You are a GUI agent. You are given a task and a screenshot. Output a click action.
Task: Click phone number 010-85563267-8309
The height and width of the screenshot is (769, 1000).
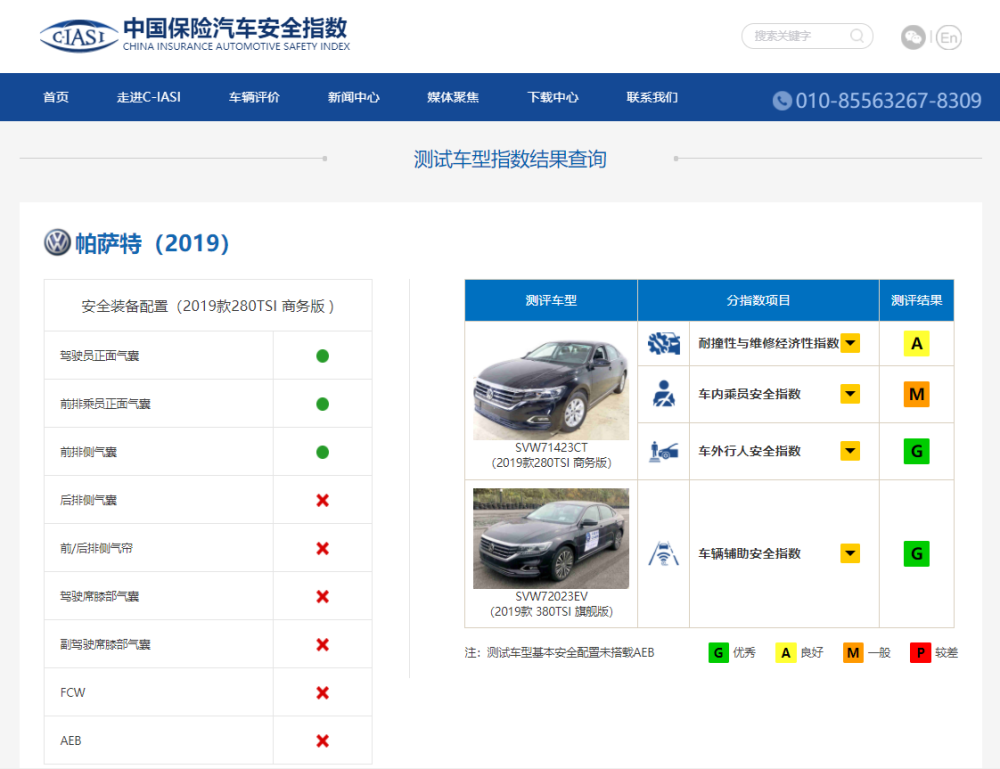(x=888, y=101)
